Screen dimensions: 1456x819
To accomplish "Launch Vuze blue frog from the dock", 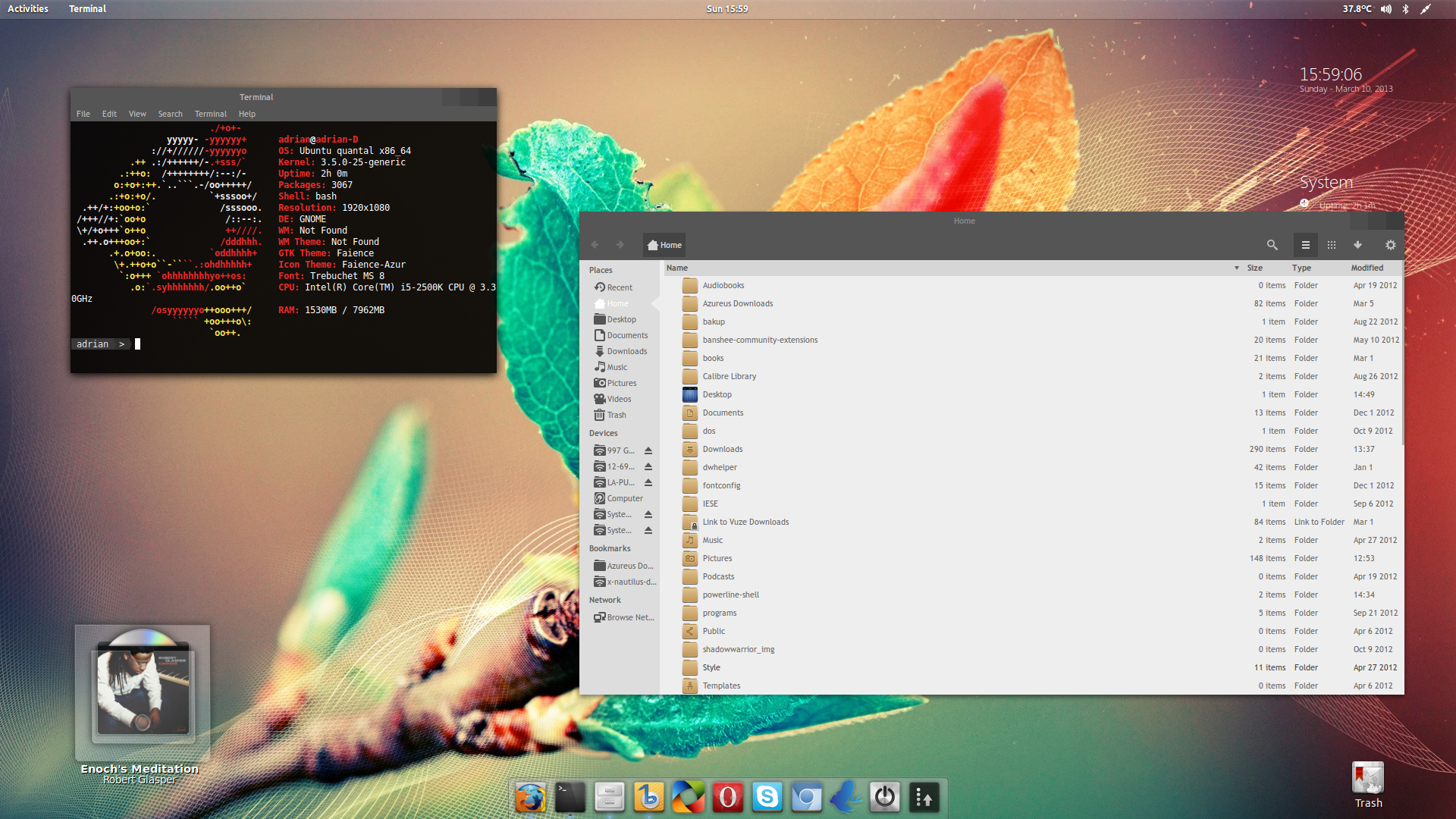I will tap(846, 798).
